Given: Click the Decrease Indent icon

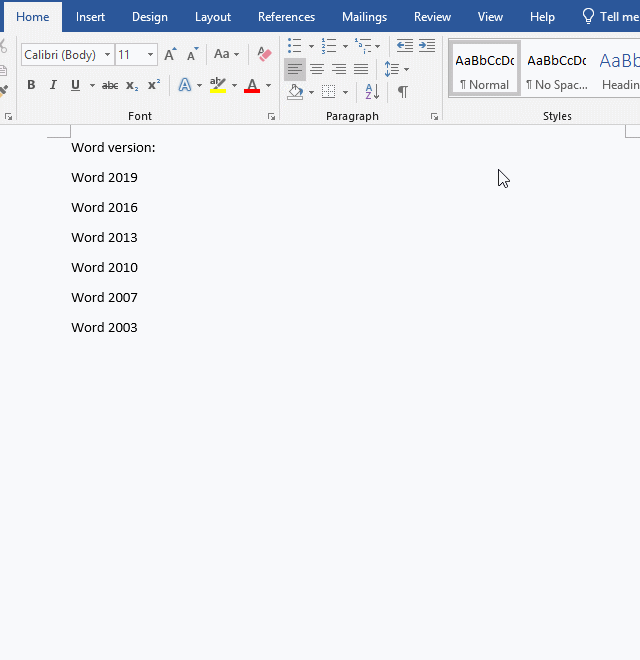Looking at the screenshot, I should [x=405, y=45].
